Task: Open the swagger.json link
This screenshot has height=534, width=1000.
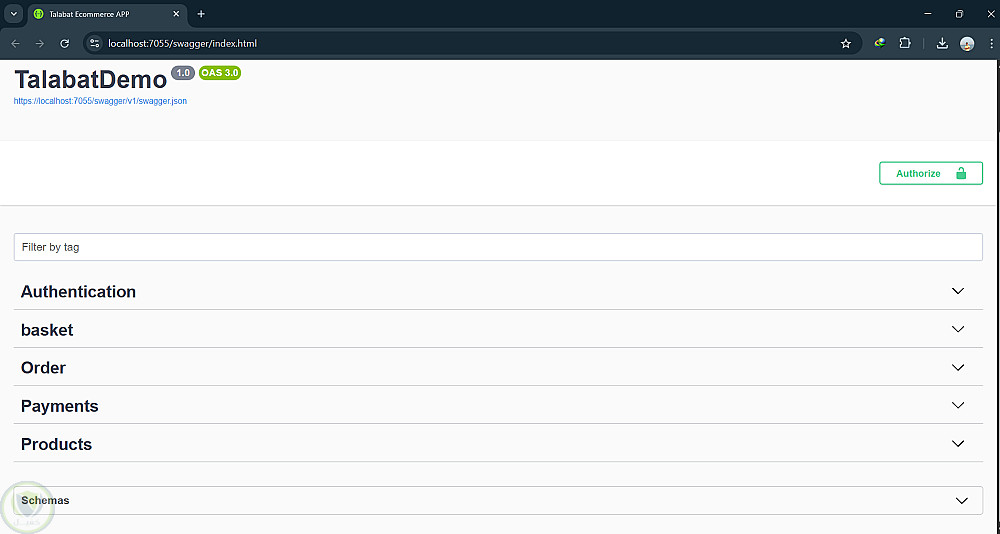Action: click(100, 101)
